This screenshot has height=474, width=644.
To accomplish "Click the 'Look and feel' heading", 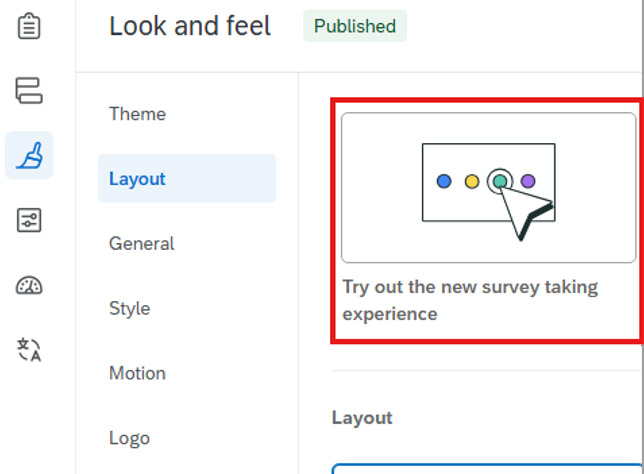I will pyautogui.click(x=190, y=26).
